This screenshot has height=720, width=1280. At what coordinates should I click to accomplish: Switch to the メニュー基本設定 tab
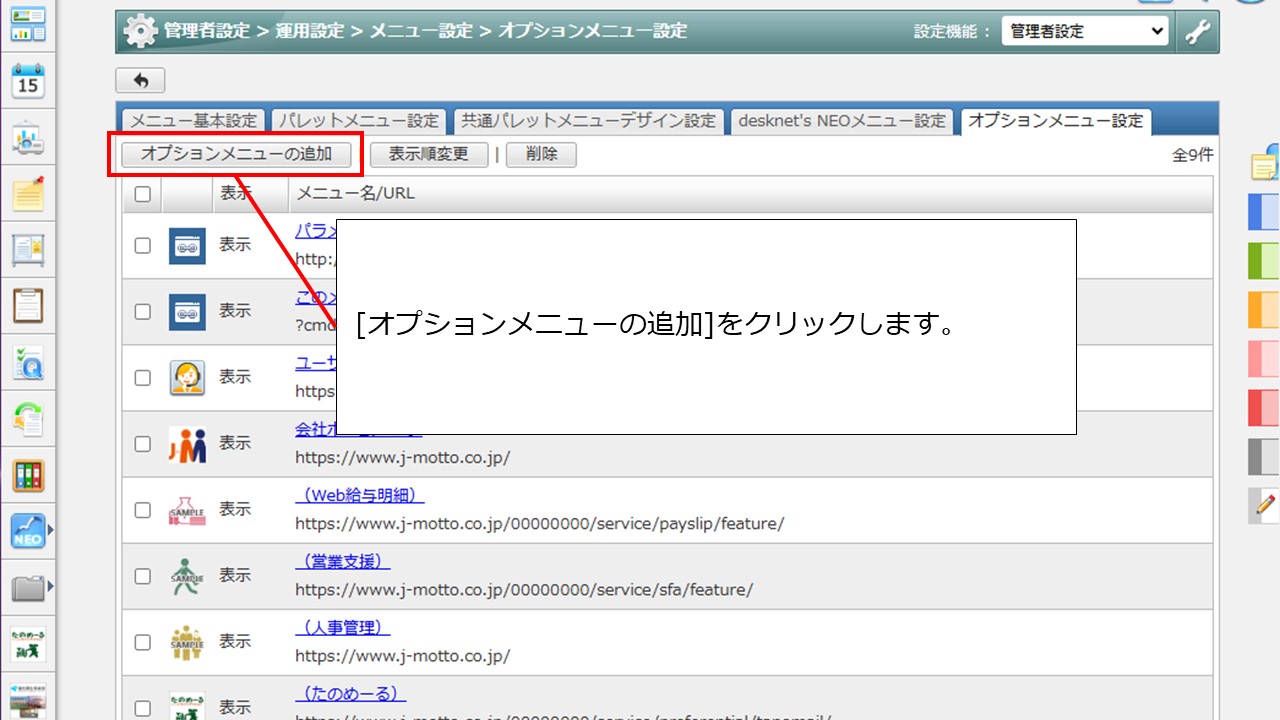point(194,121)
